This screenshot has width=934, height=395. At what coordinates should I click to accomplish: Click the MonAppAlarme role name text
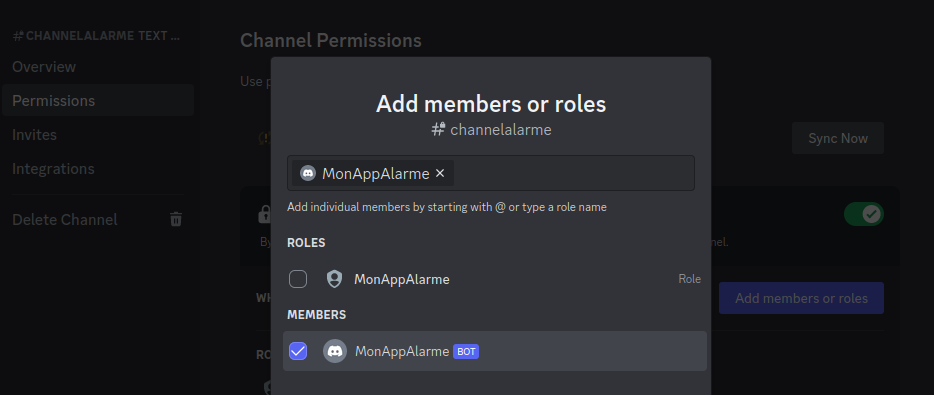(401, 279)
